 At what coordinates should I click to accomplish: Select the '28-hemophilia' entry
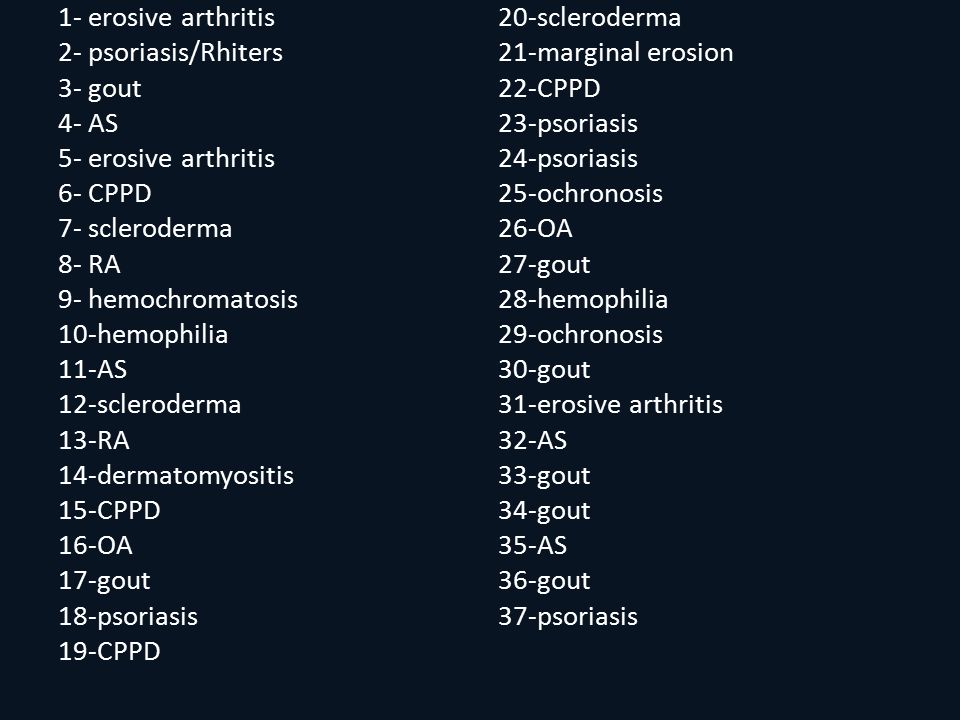coord(583,299)
